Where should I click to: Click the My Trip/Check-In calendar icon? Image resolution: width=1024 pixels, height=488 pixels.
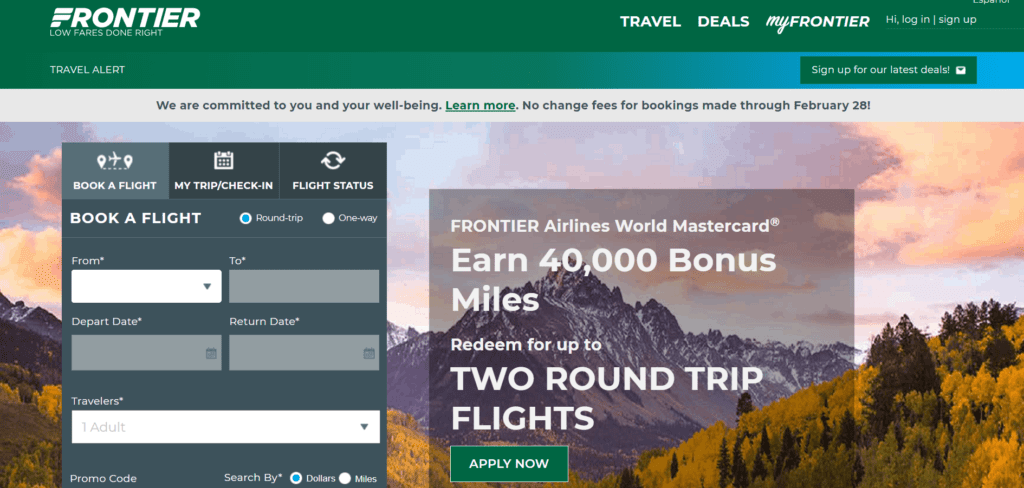224,161
